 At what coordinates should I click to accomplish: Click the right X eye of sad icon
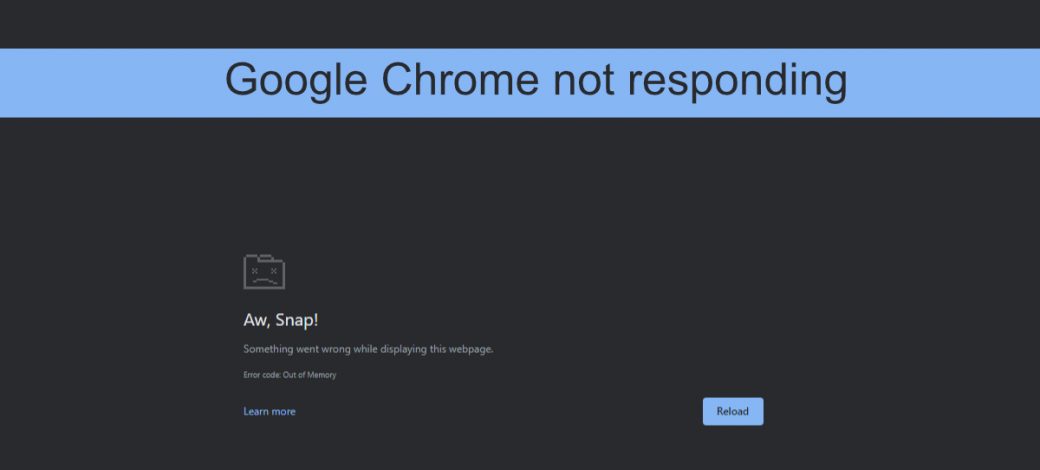[273, 270]
